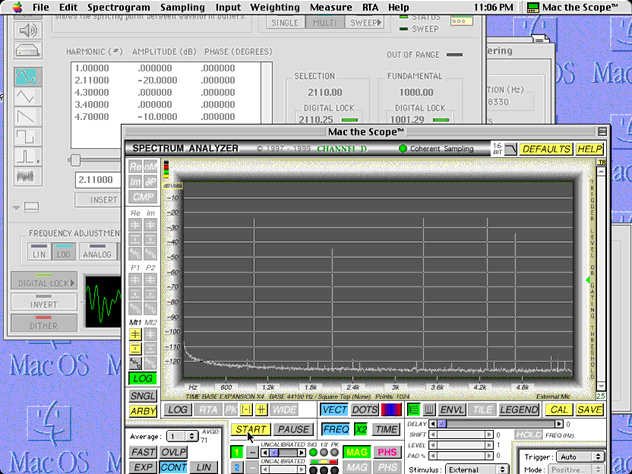Open the Spectrogram menu
Screen dimensions: 632x474
(118, 7)
